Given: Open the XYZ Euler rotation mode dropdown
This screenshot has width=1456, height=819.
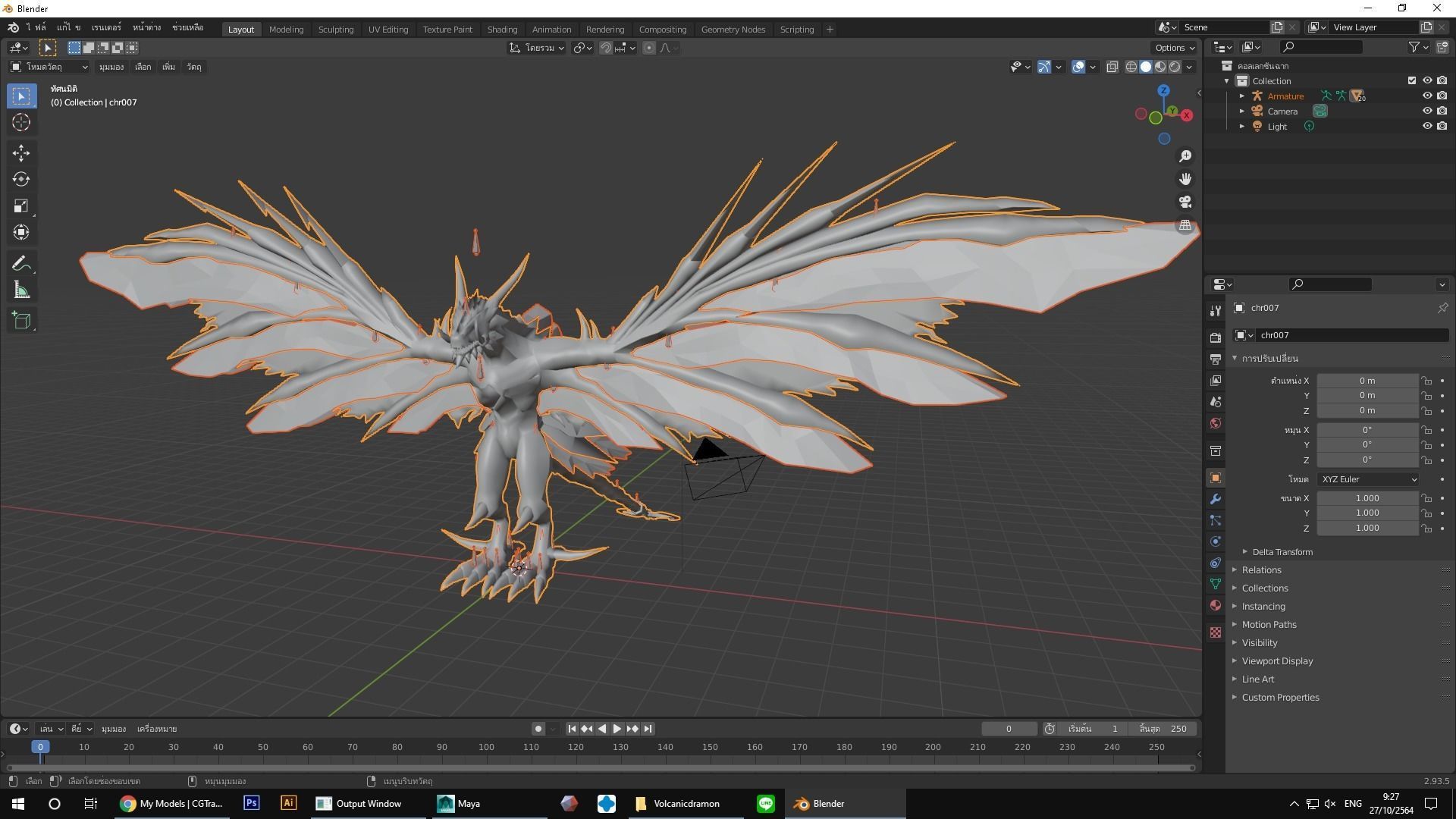Looking at the screenshot, I should pos(1368,479).
